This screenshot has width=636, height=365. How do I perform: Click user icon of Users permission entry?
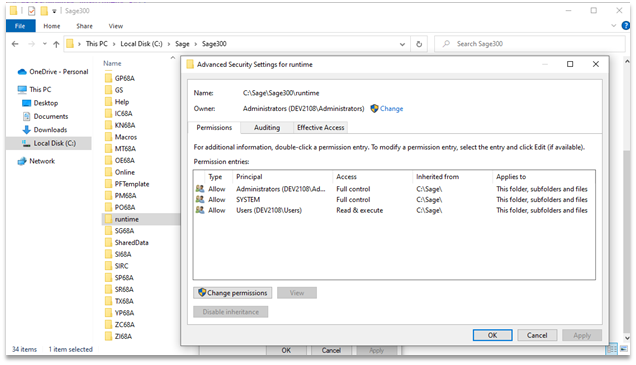click(x=200, y=210)
